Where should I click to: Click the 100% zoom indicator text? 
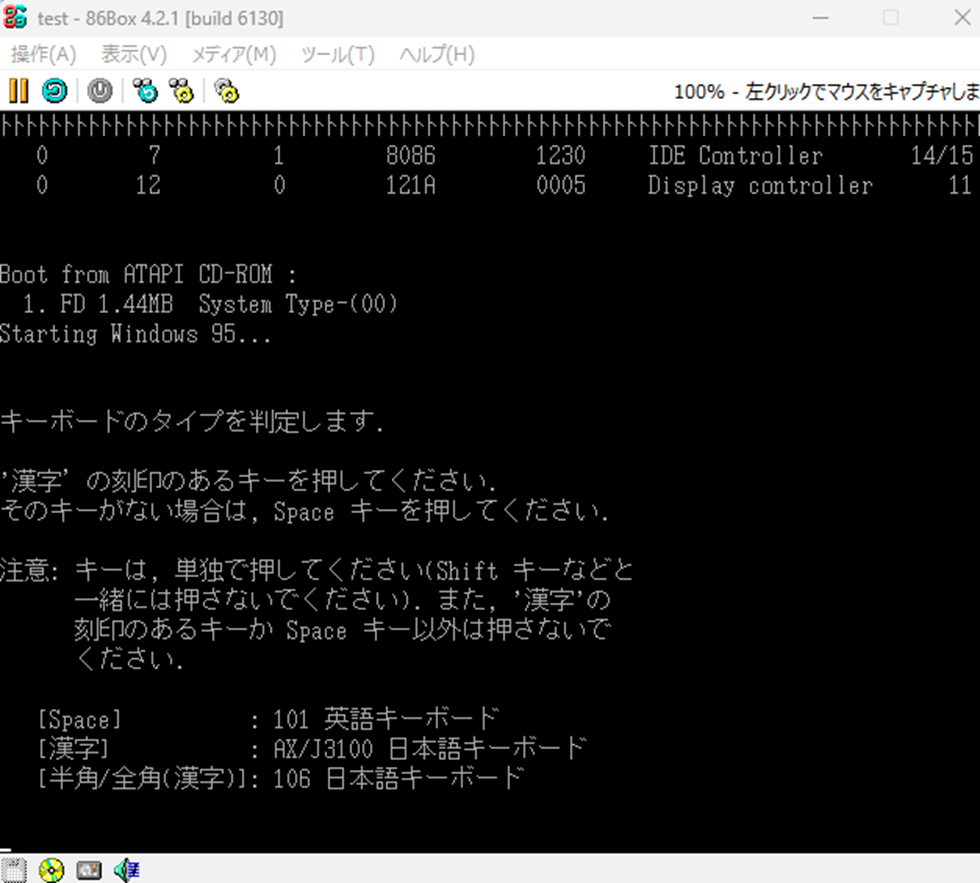point(699,90)
